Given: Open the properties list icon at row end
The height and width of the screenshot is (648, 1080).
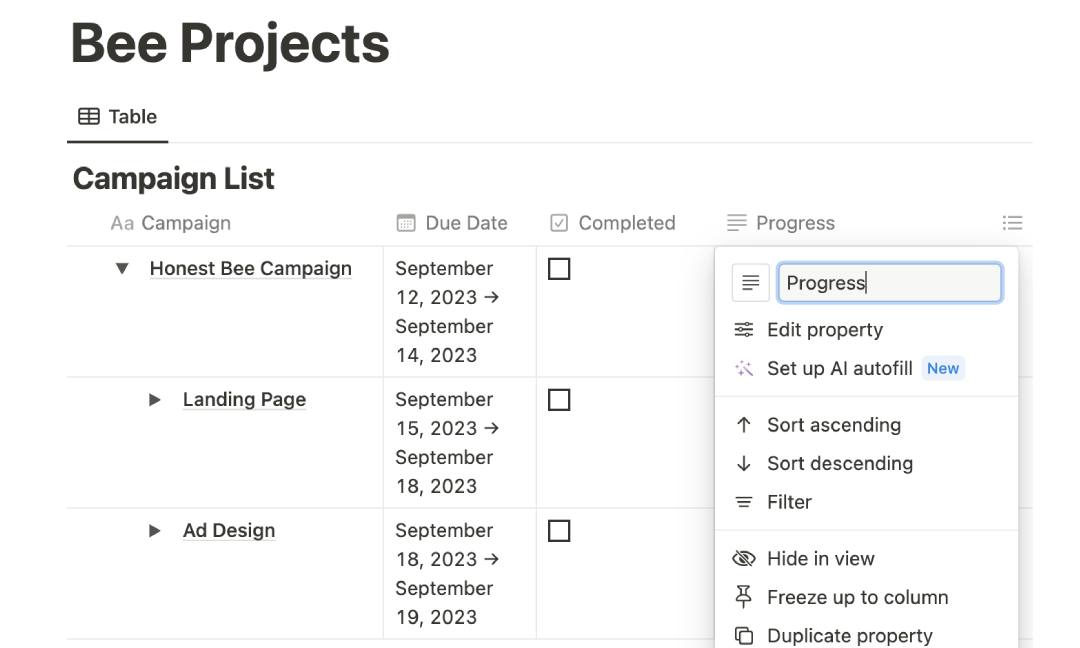Looking at the screenshot, I should [x=1012, y=222].
